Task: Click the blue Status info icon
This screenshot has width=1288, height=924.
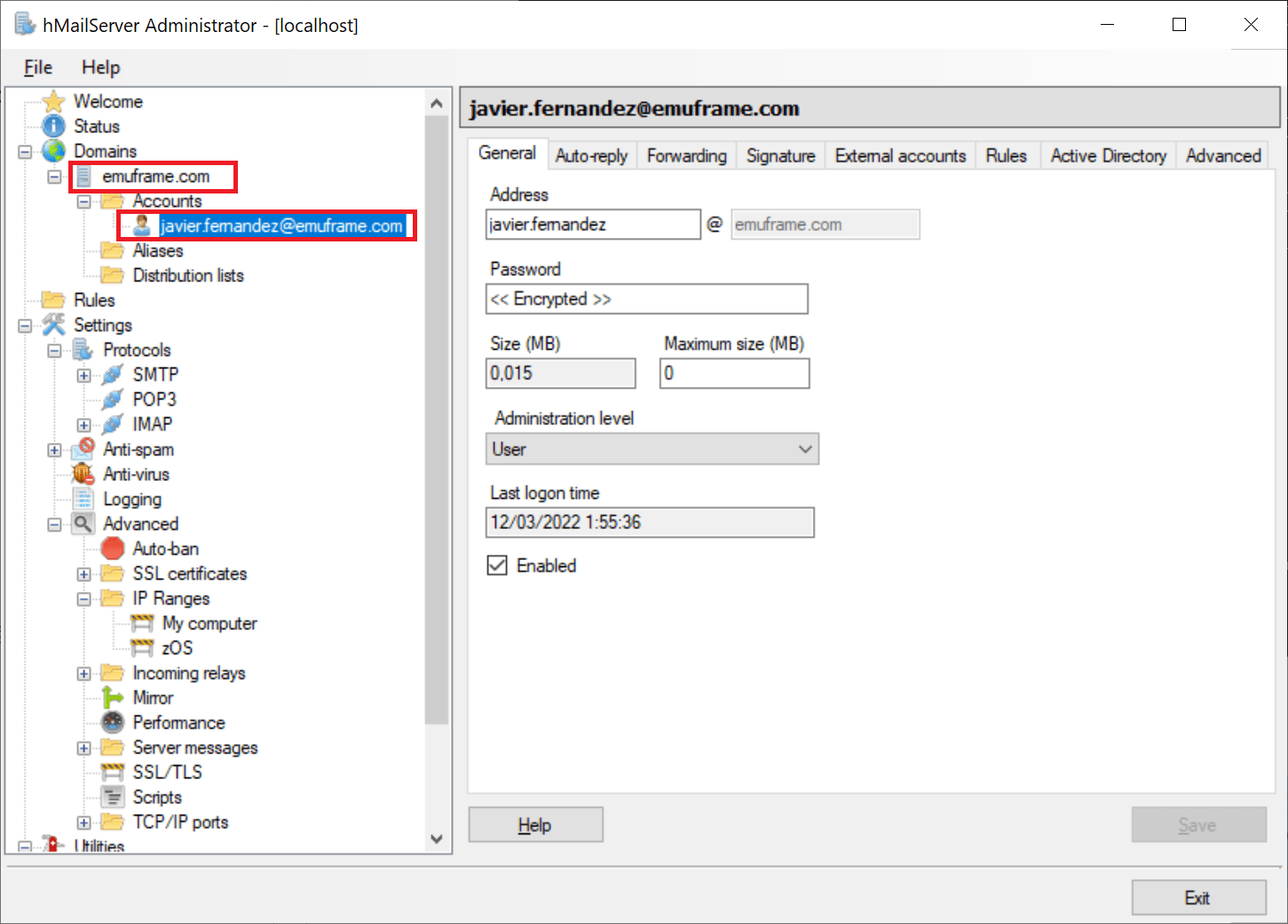Action: 54,126
